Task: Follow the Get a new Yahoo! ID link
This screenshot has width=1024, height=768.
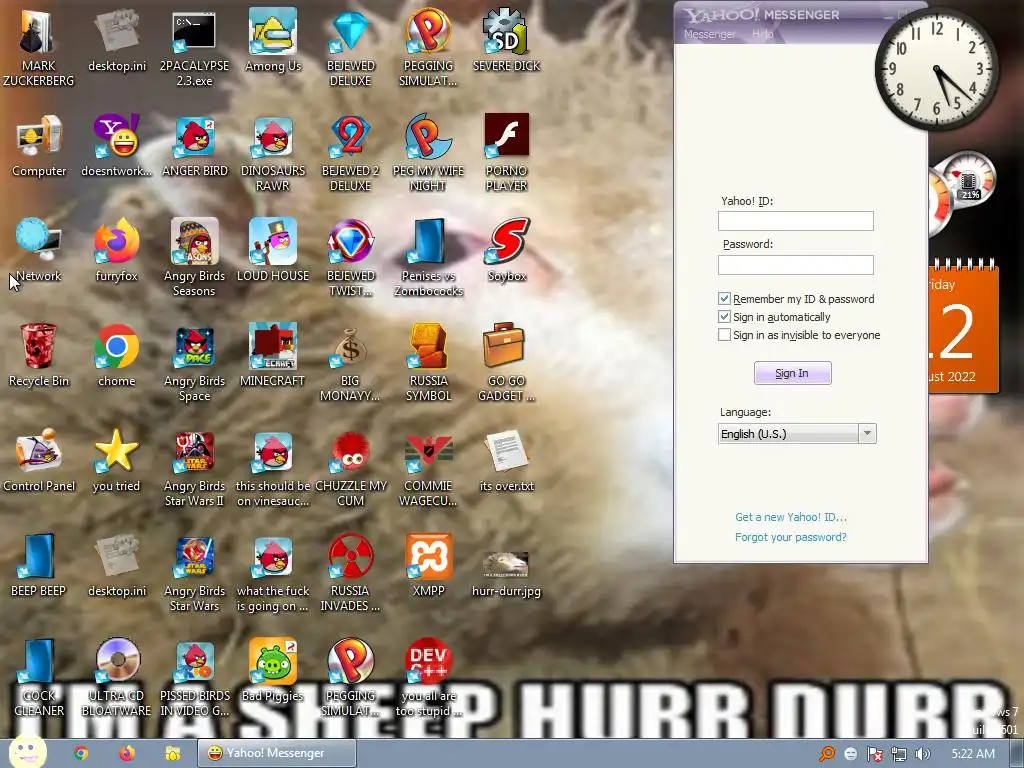Action: [x=791, y=517]
